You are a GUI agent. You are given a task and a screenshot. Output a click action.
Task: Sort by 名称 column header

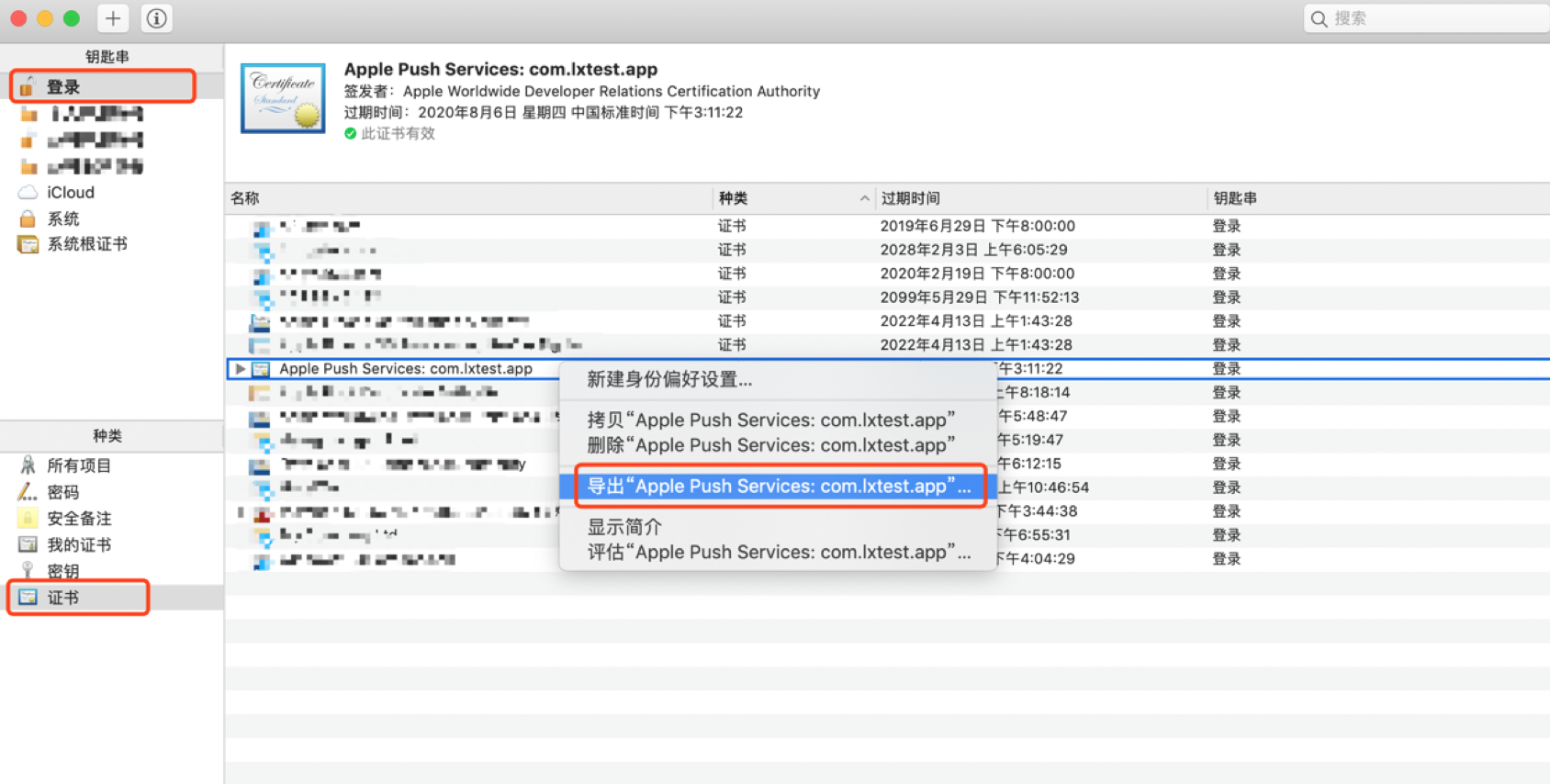tap(468, 198)
